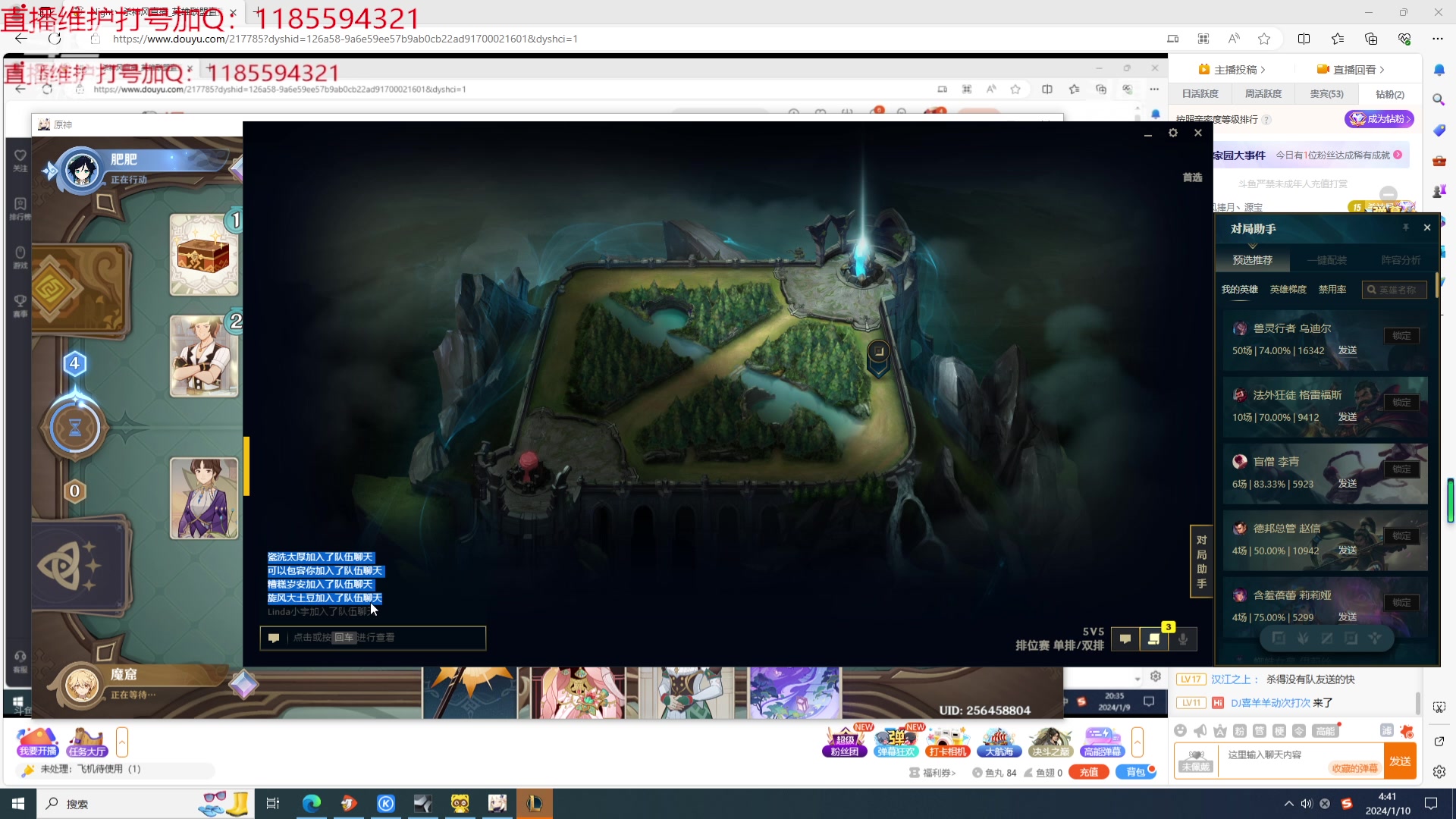Open the 我要开播 icon

(38, 742)
